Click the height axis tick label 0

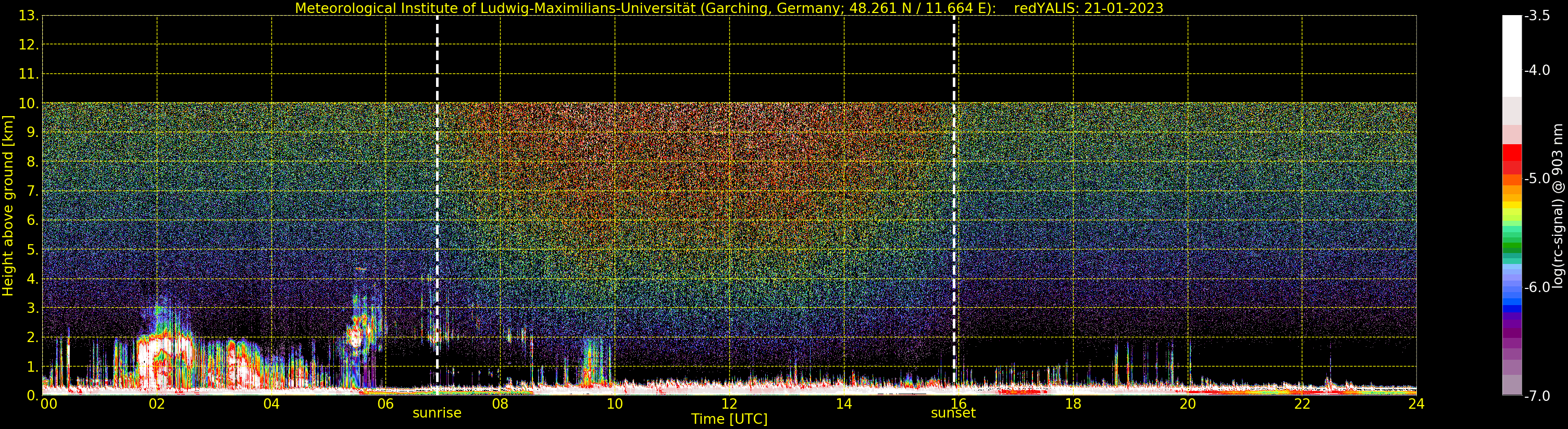(32, 396)
